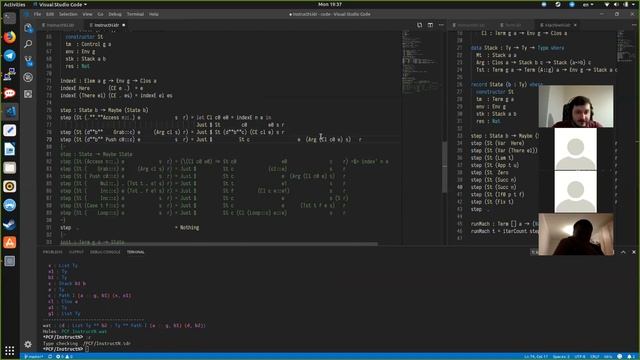Open the Extensions view in the activity bar

coord(28,94)
